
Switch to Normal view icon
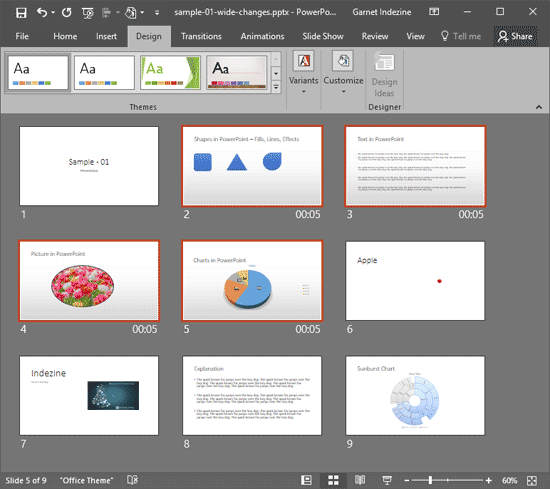tap(306, 480)
